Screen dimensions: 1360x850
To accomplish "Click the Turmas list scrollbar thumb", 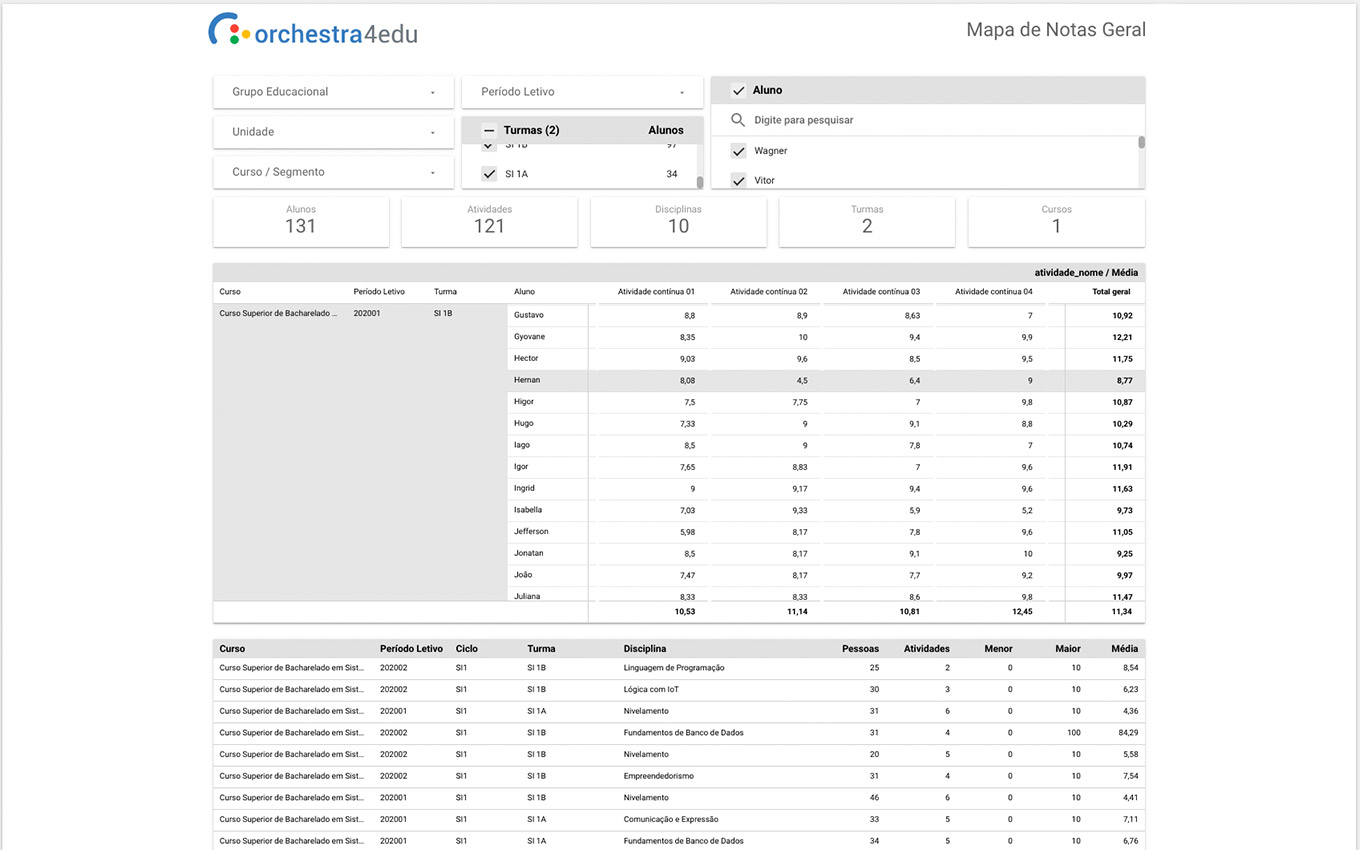I will [700, 182].
